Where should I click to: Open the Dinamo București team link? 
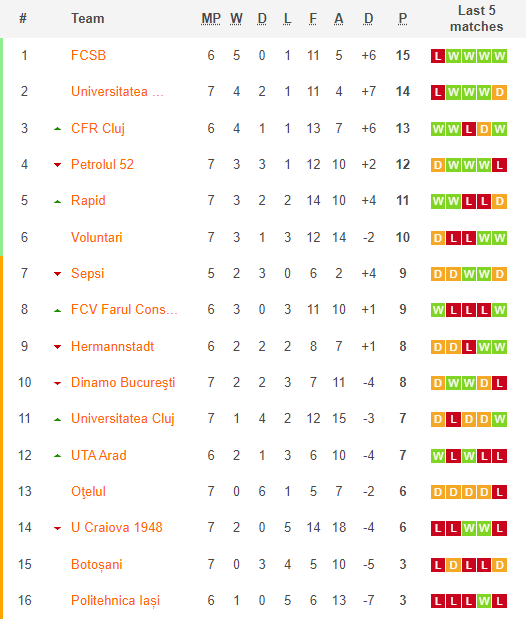tap(123, 383)
